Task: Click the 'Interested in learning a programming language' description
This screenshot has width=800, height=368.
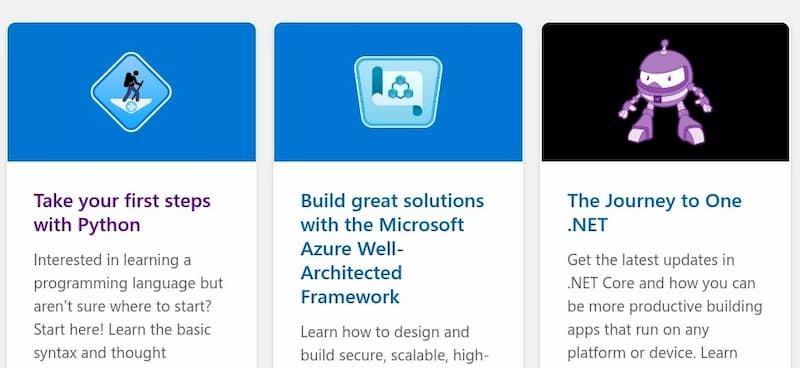Action: [x=128, y=306]
